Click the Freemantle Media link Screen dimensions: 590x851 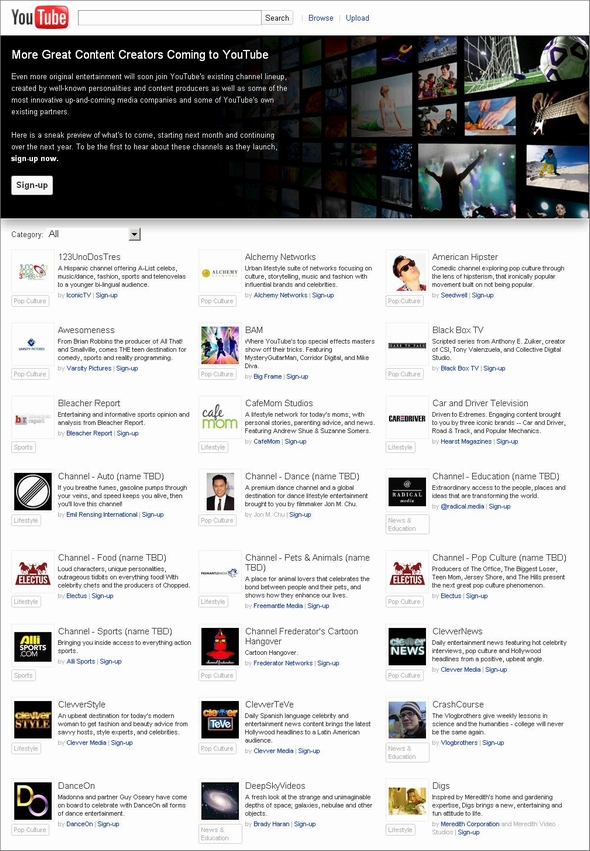click(x=278, y=606)
